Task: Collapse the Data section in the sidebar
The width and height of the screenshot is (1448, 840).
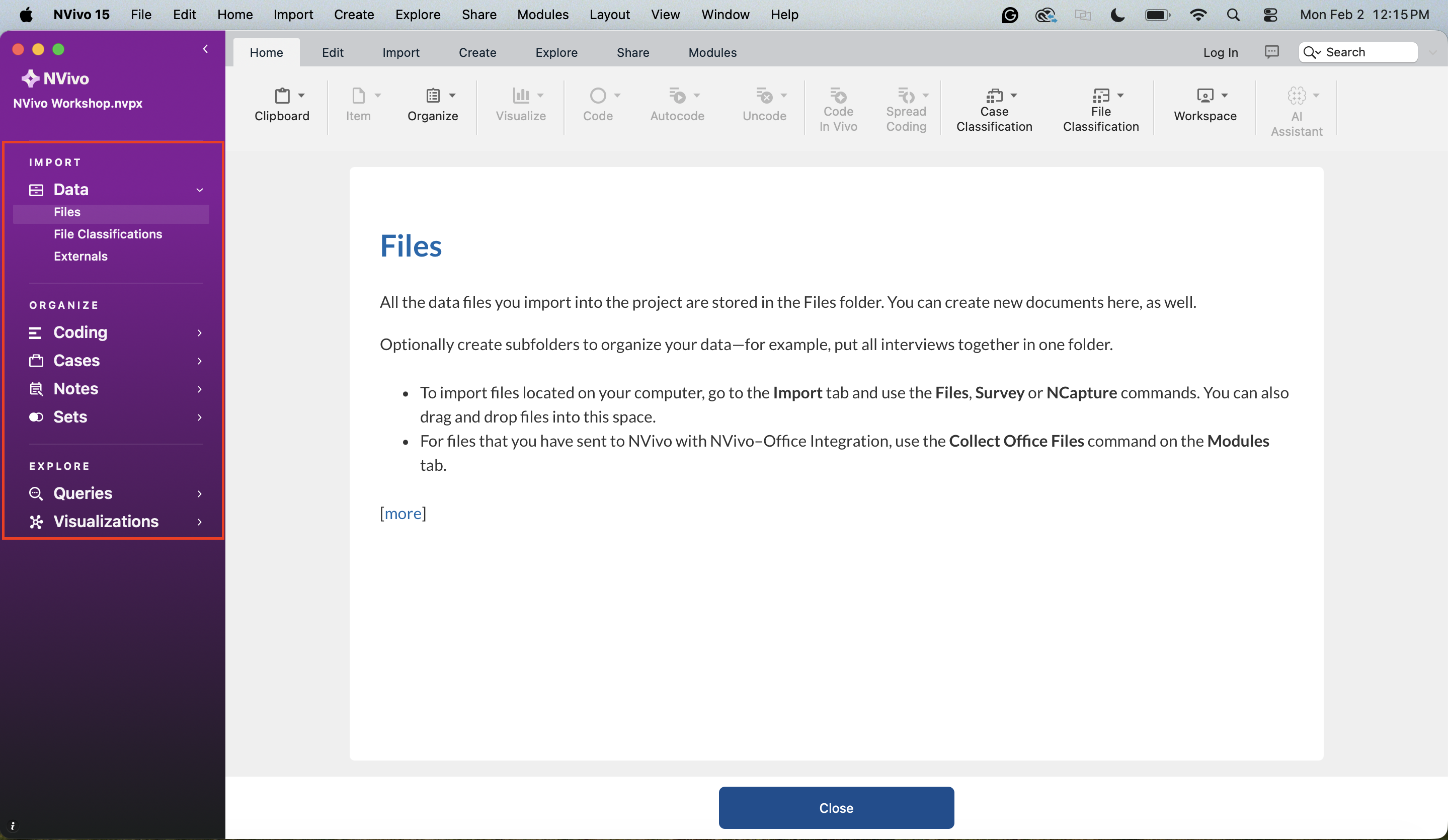Action: point(200,190)
